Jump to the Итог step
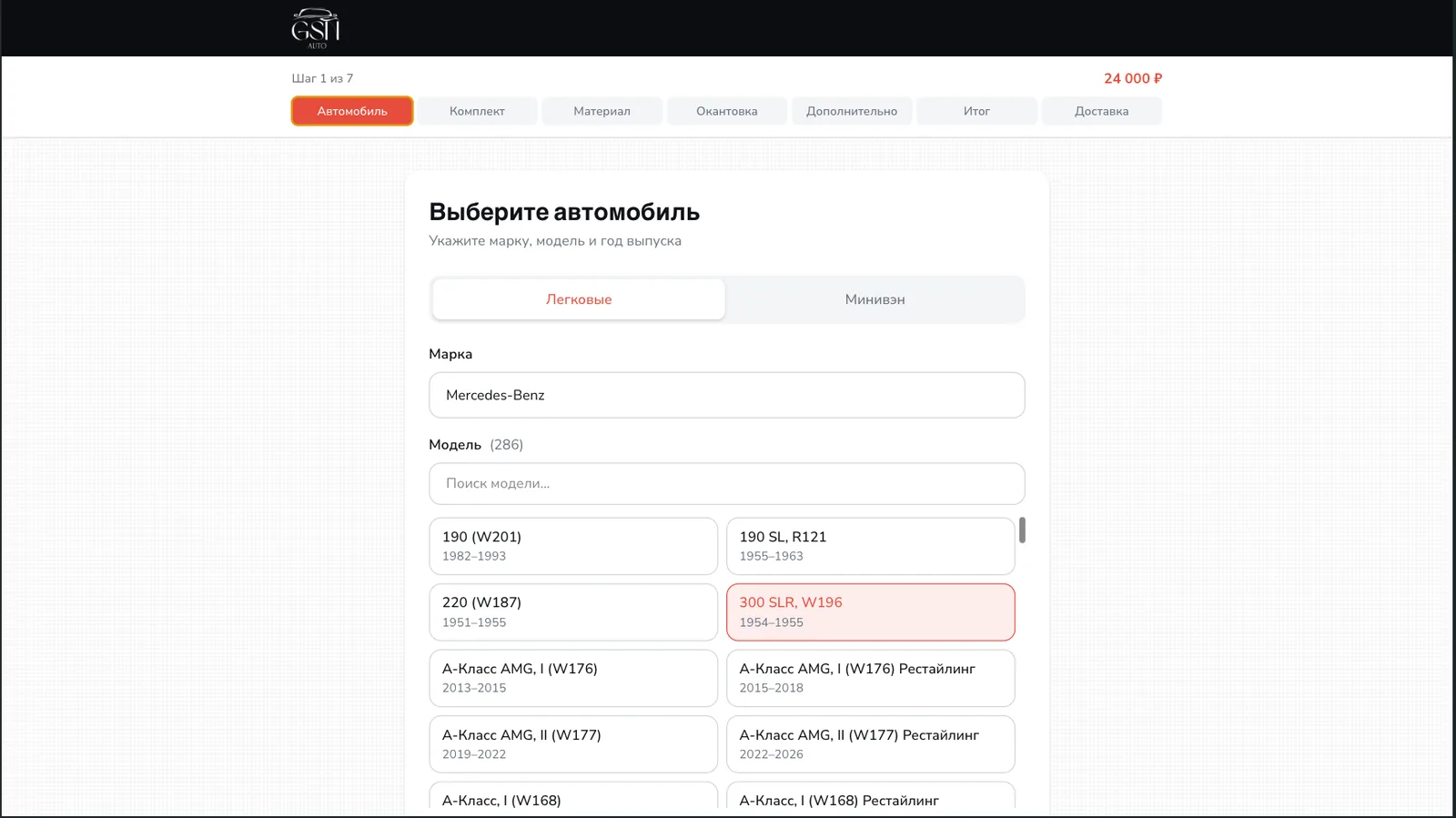Image resolution: width=1456 pixels, height=818 pixels. [x=976, y=111]
